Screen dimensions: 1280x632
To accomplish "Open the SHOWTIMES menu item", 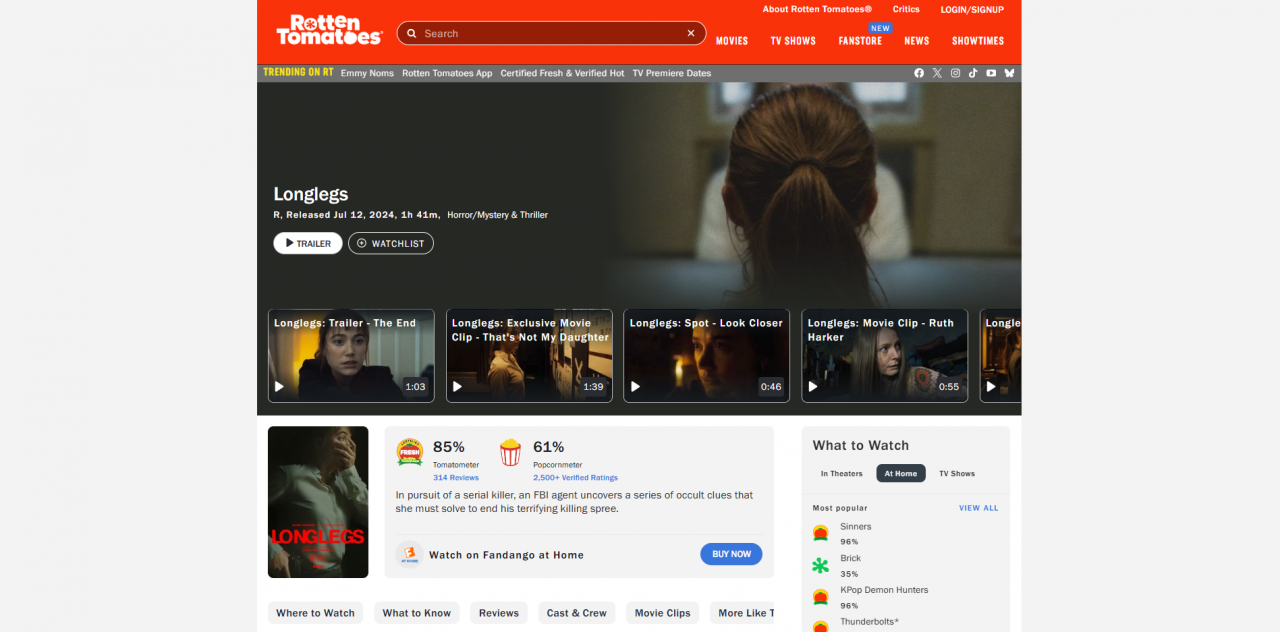I will (x=978, y=41).
